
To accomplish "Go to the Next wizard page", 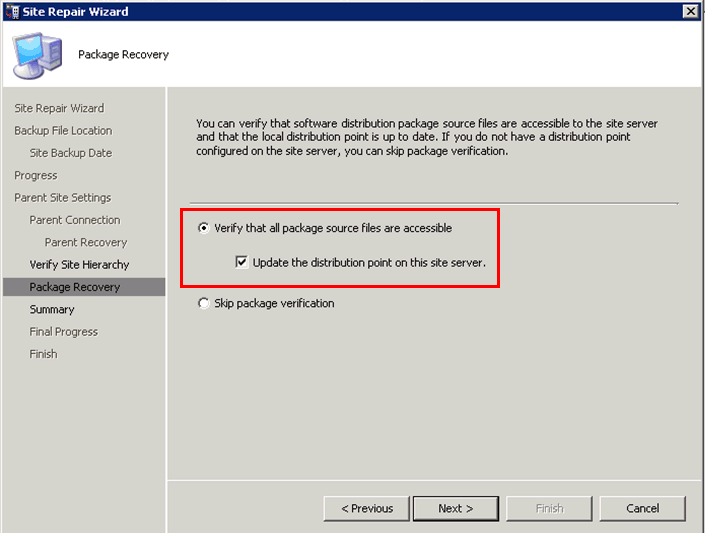I will coord(455,508).
